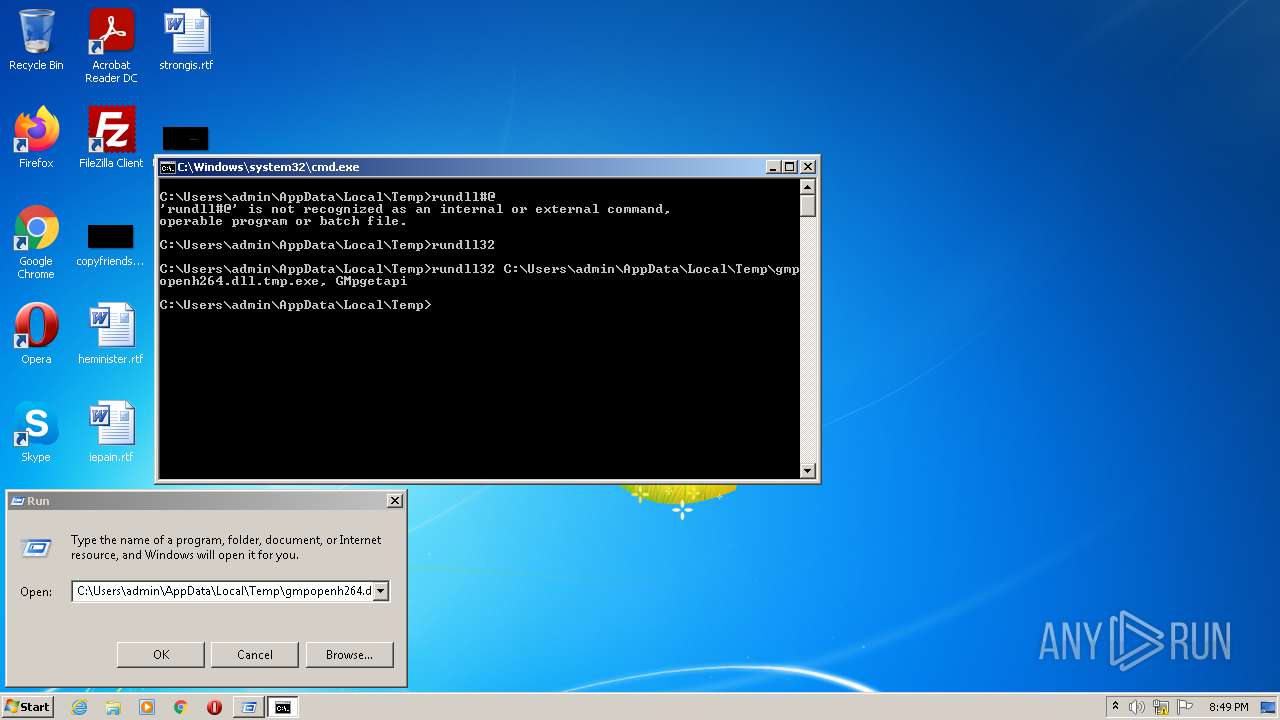Click the cmd window scroll up arrow

(x=808, y=186)
